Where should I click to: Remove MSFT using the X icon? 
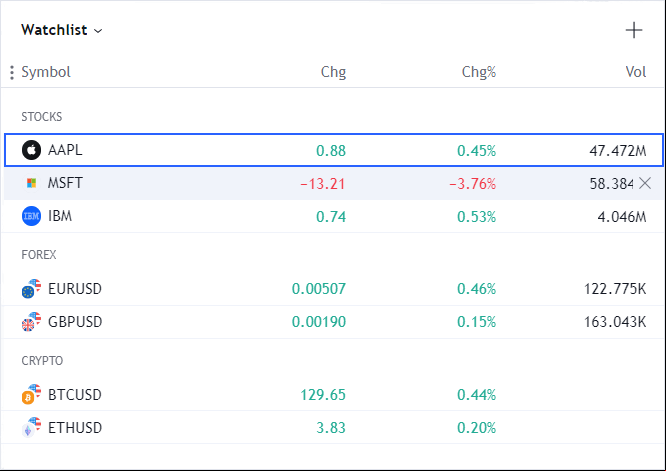645,183
